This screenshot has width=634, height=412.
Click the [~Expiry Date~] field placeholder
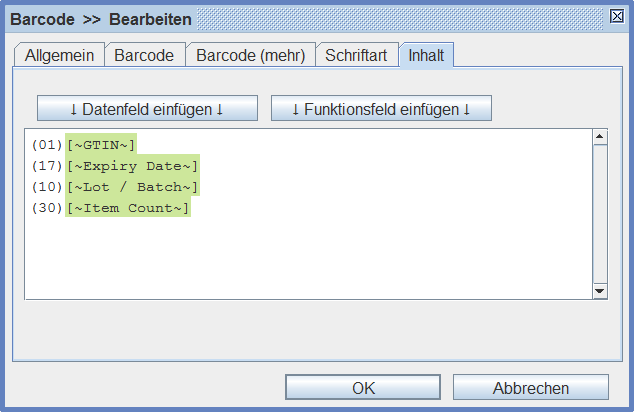(133, 165)
